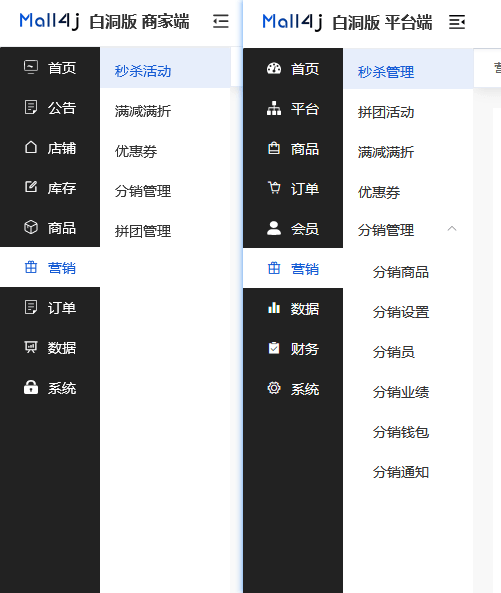Click the 首页 monitor icon in the merchant sidebar

(x=31, y=67)
